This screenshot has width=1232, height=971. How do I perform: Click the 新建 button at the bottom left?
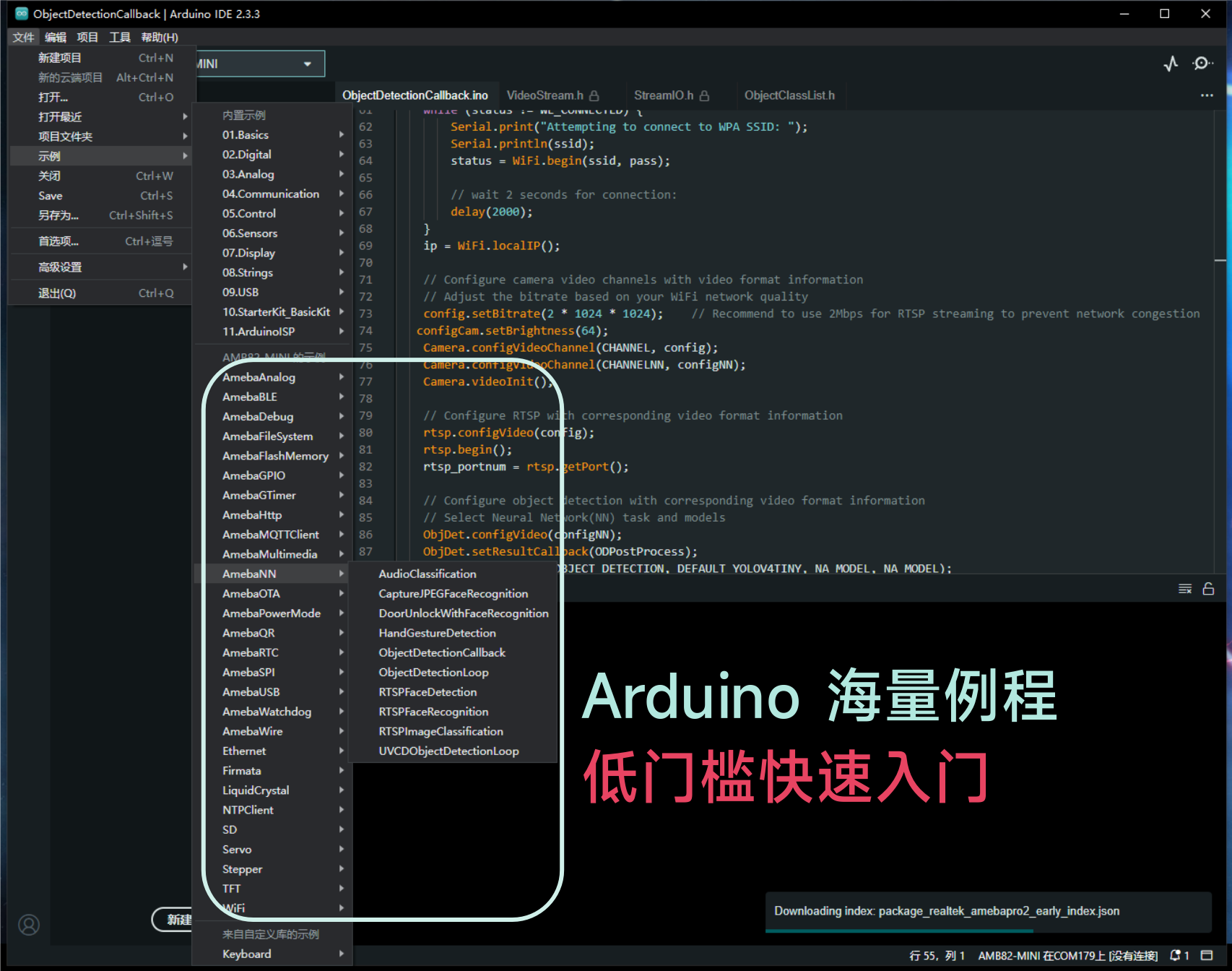pyautogui.click(x=173, y=919)
